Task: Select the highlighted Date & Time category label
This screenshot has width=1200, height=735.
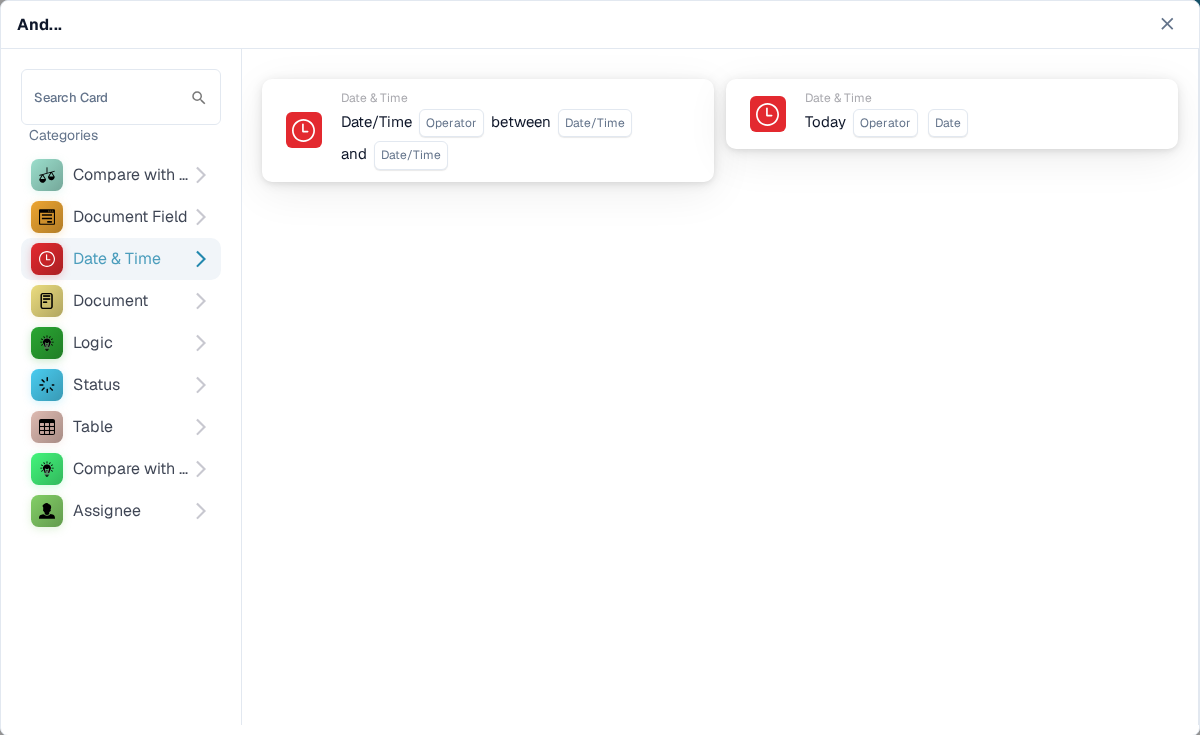Action: point(117,259)
